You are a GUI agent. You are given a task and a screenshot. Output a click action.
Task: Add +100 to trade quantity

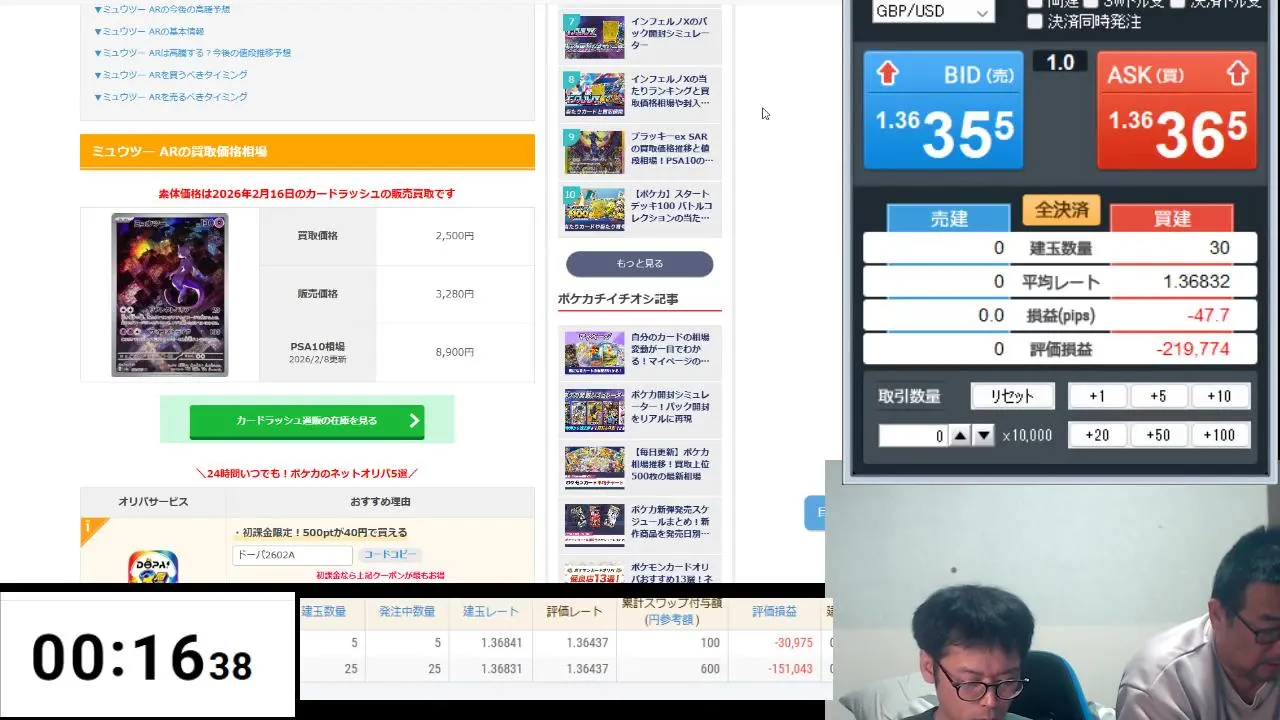tap(1219, 435)
